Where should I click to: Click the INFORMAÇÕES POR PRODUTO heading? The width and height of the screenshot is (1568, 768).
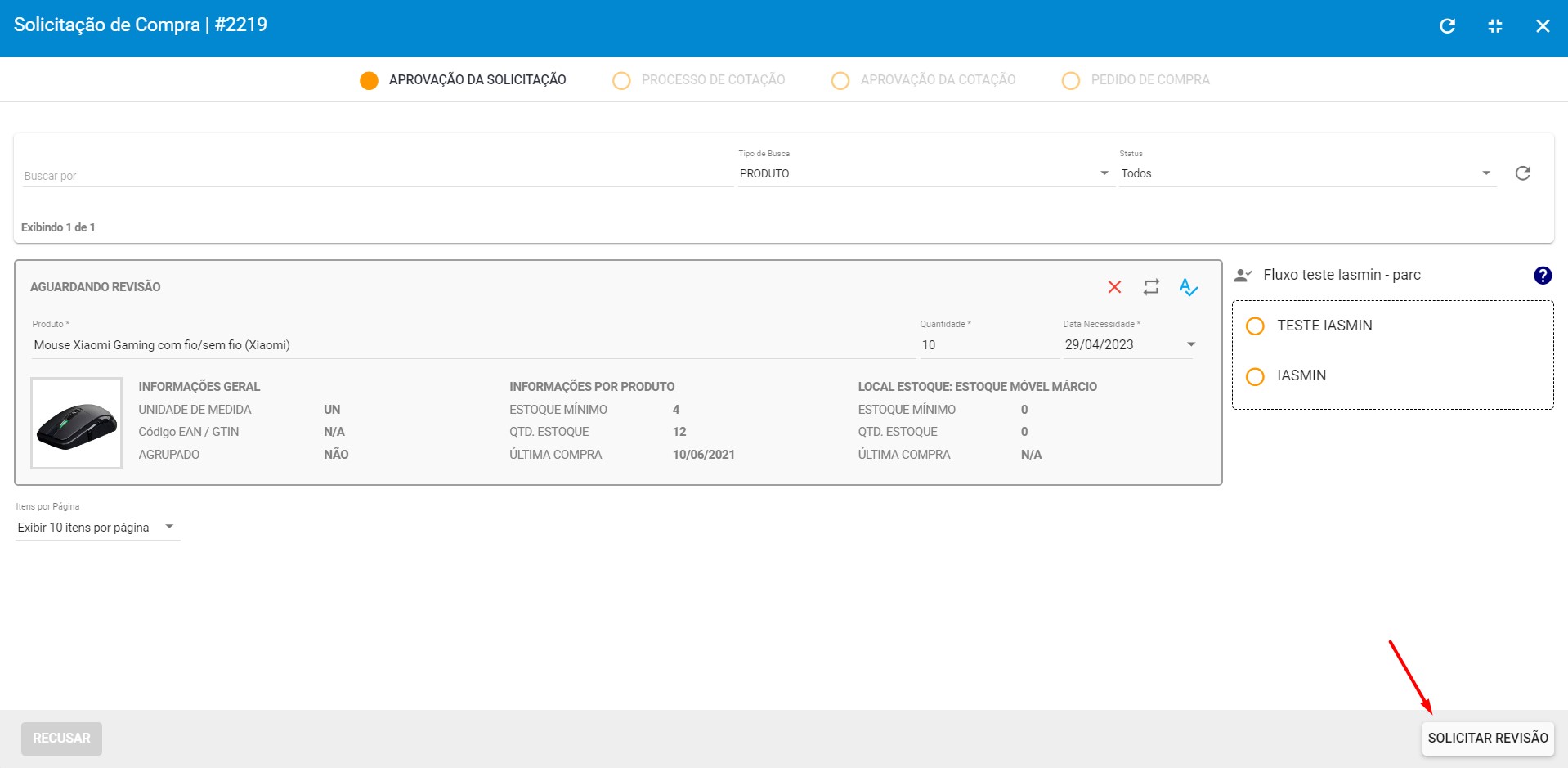592,387
